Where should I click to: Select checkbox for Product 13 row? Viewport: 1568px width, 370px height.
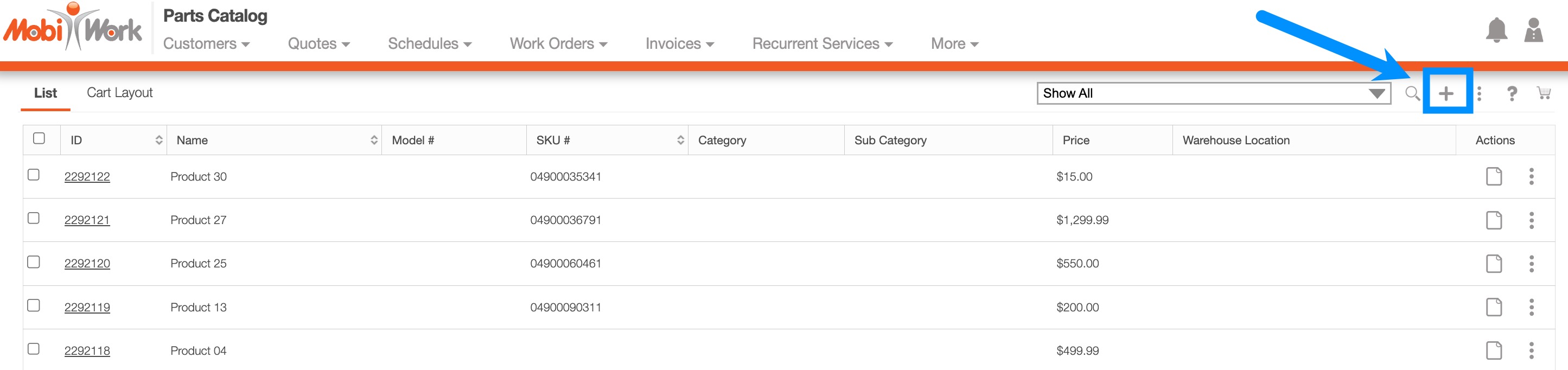click(x=34, y=305)
